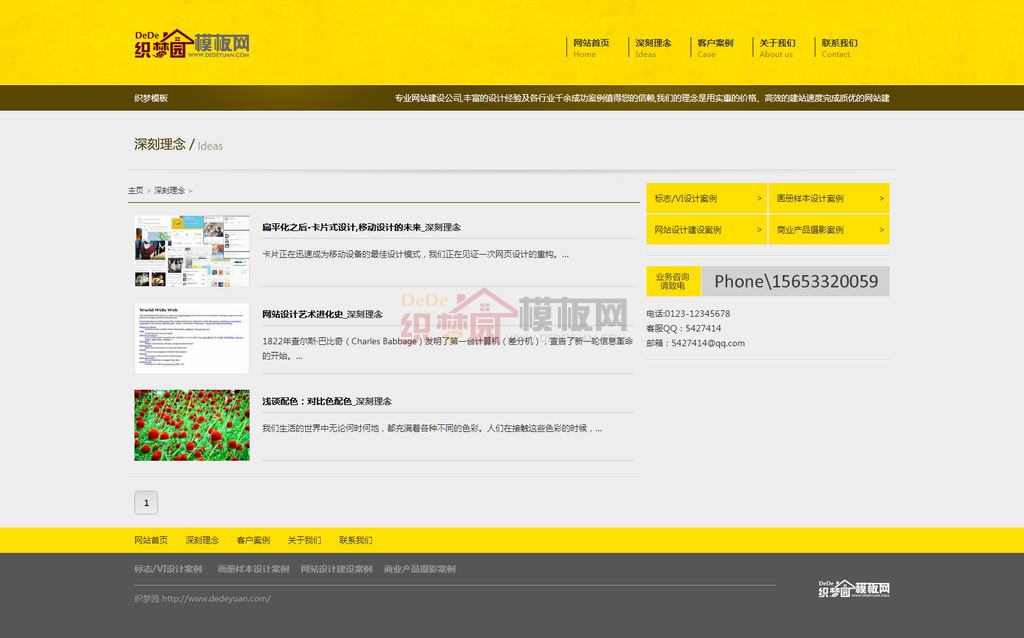Expand the 画册样本设计案例 category button
Image resolution: width=1024 pixels, height=638 pixels.
(x=829, y=198)
